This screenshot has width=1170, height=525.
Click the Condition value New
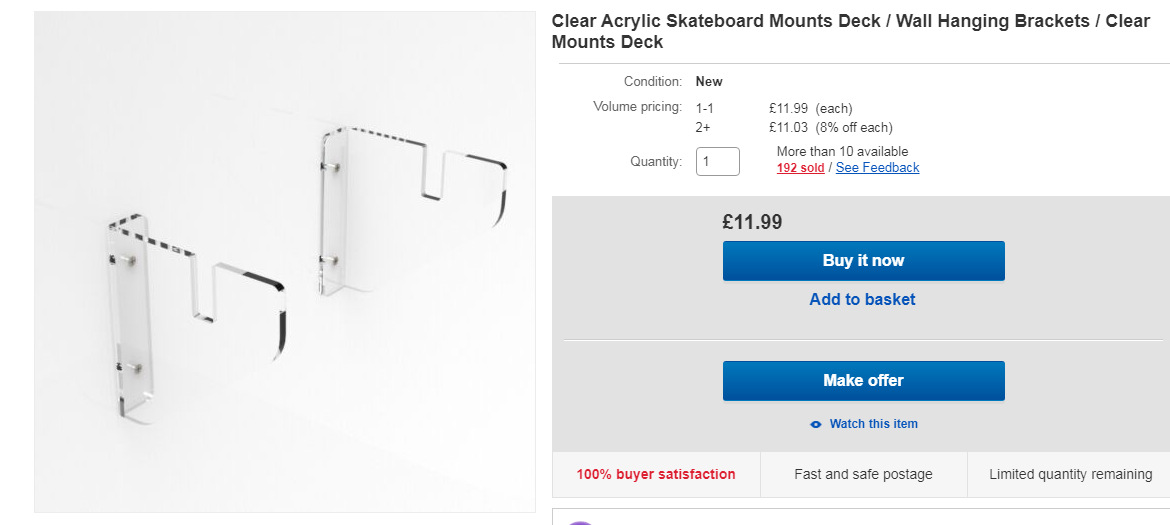tap(709, 81)
